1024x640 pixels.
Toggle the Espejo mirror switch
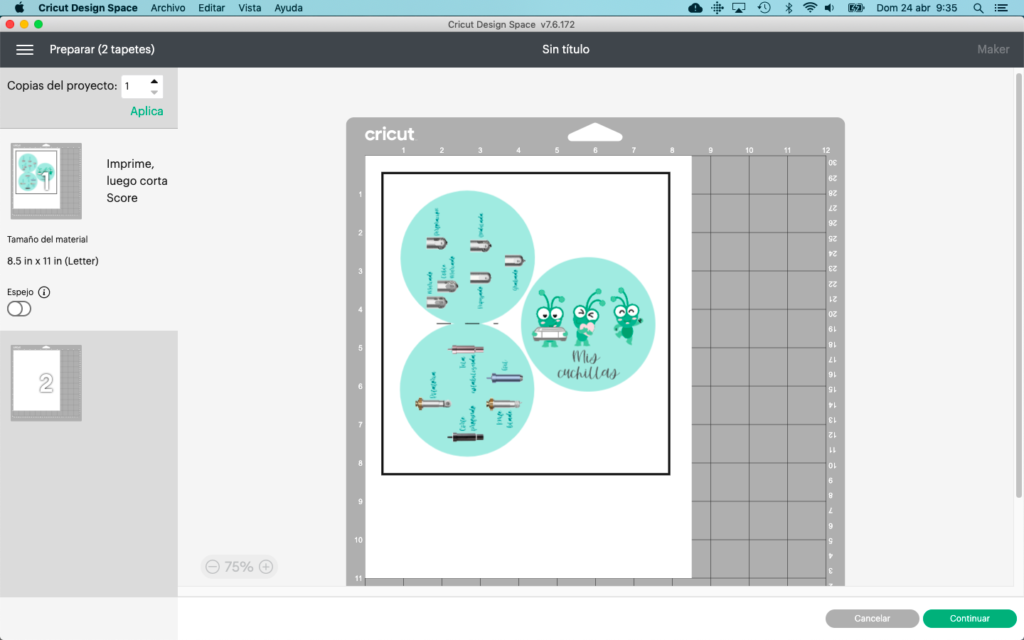tap(19, 309)
